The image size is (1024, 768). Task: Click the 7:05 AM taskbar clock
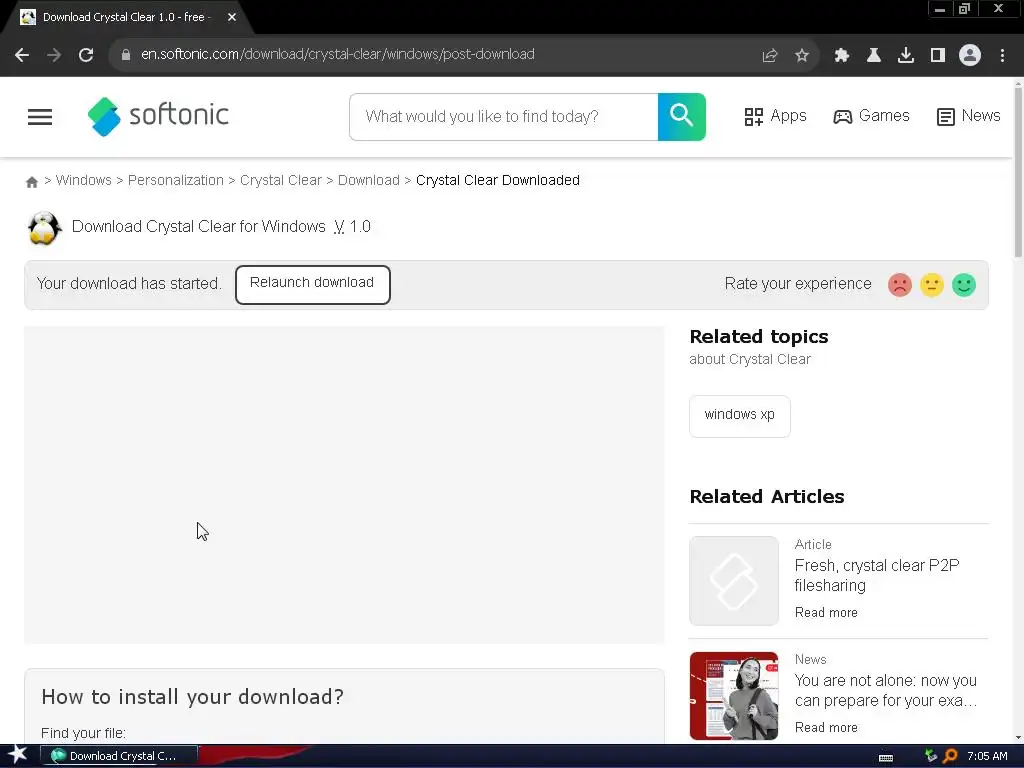(987, 756)
